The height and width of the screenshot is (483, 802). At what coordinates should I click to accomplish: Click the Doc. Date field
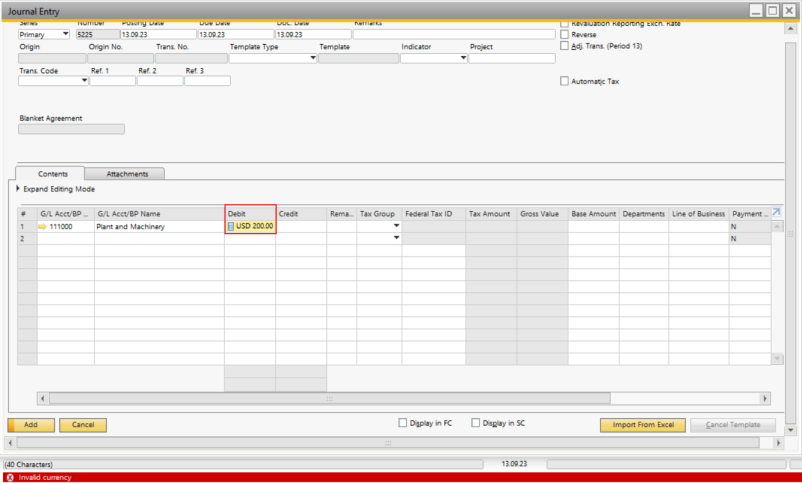[x=313, y=34]
